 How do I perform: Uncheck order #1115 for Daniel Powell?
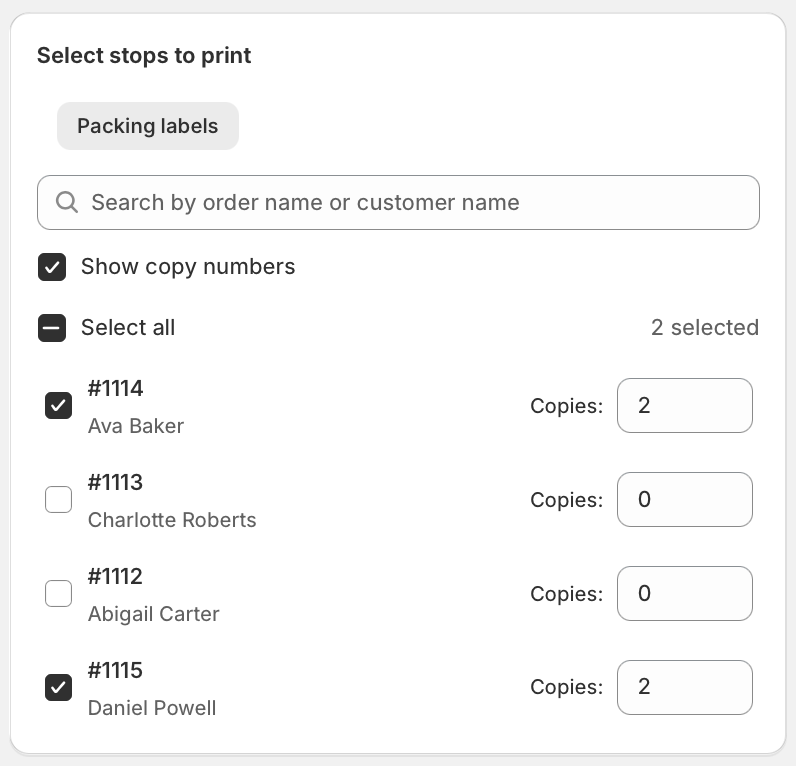(59, 687)
